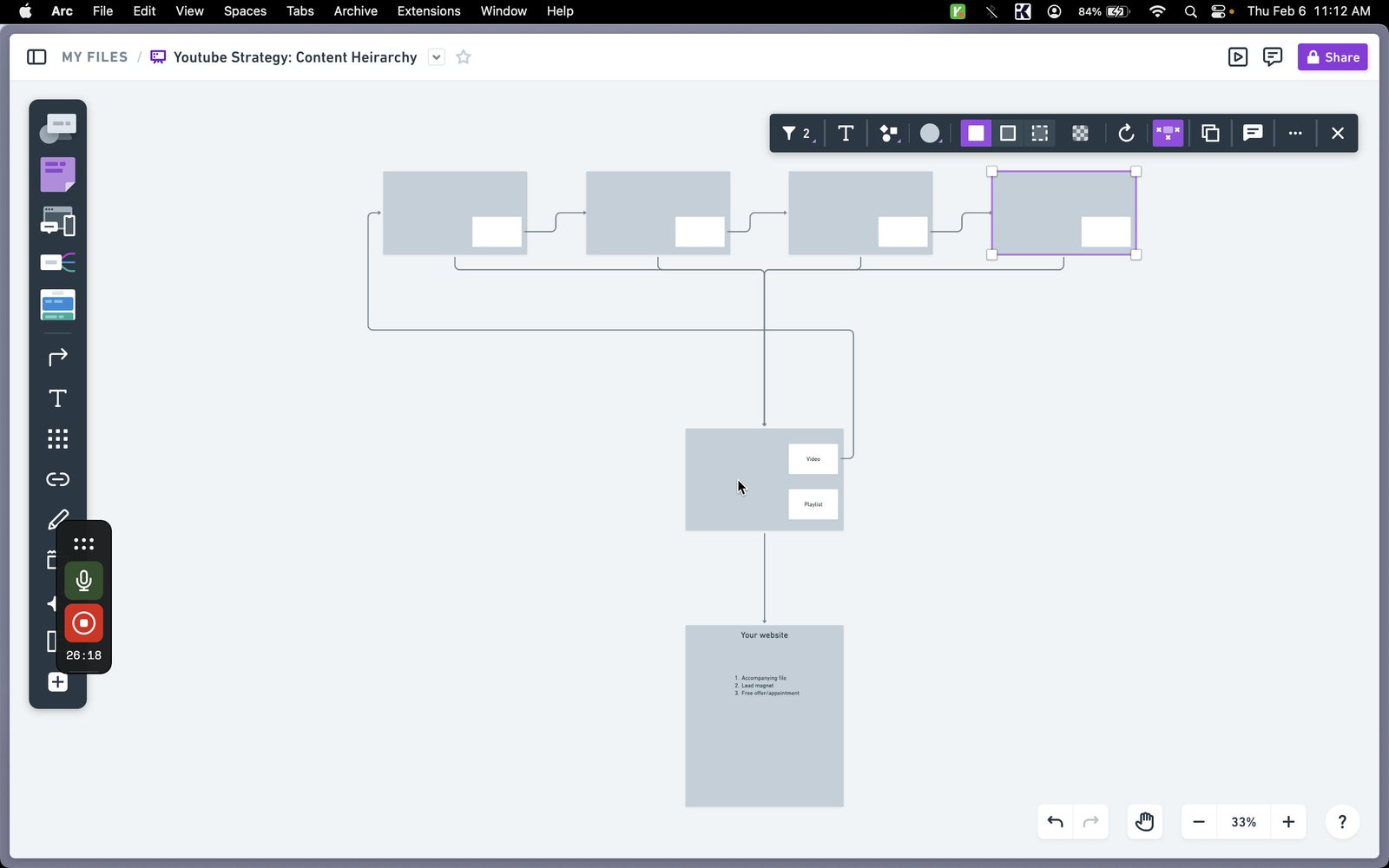1389x868 pixels.
Task: Enable the hand pan tool
Action: [1144, 822]
